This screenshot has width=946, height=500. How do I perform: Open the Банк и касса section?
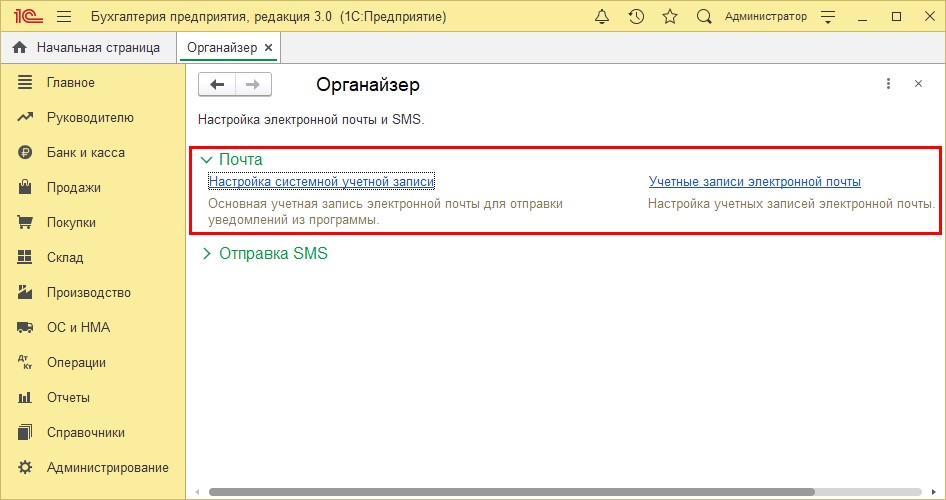85,153
